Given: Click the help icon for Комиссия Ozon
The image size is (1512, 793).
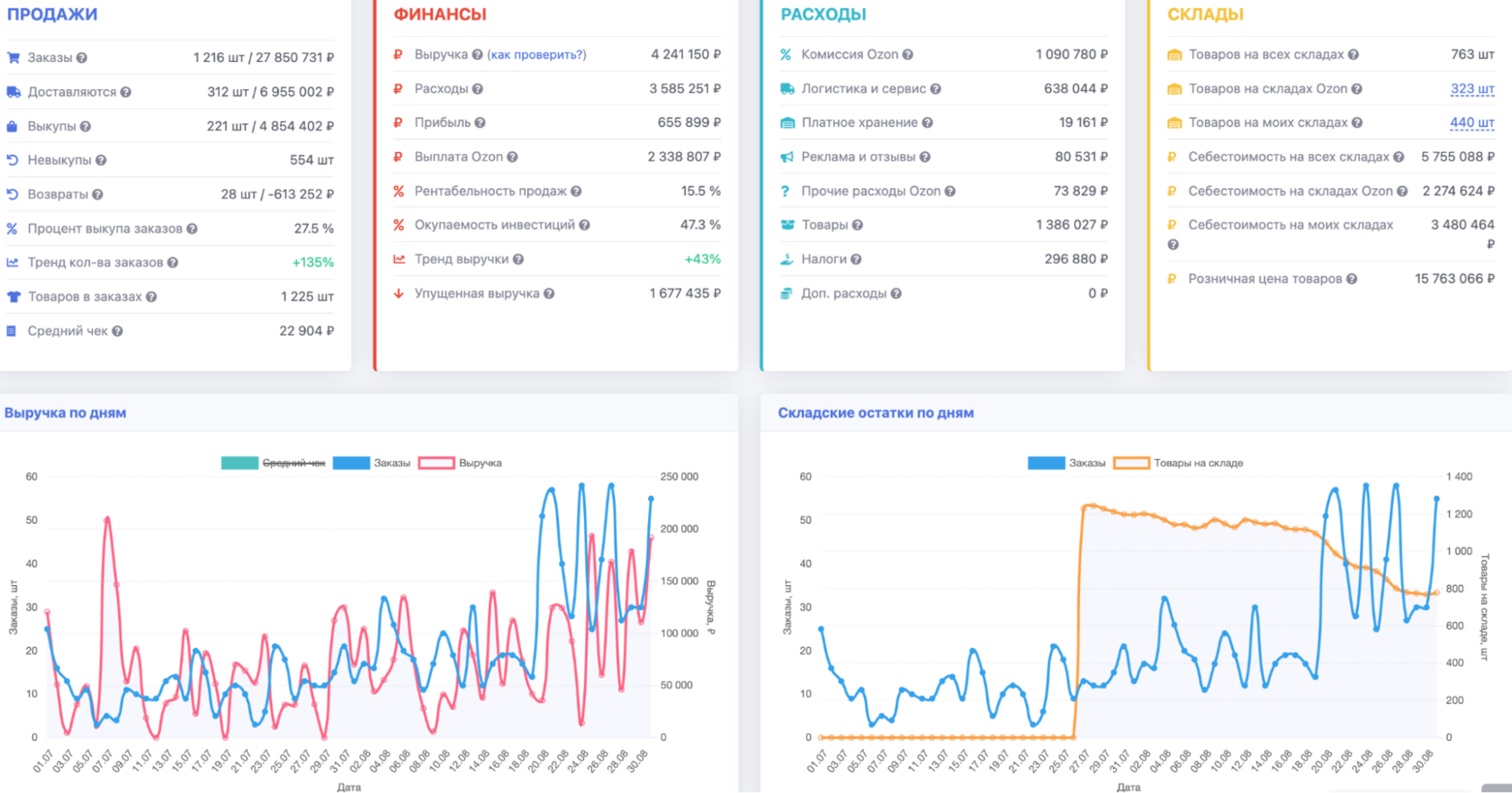Looking at the screenshot, I should click(907, 55).
